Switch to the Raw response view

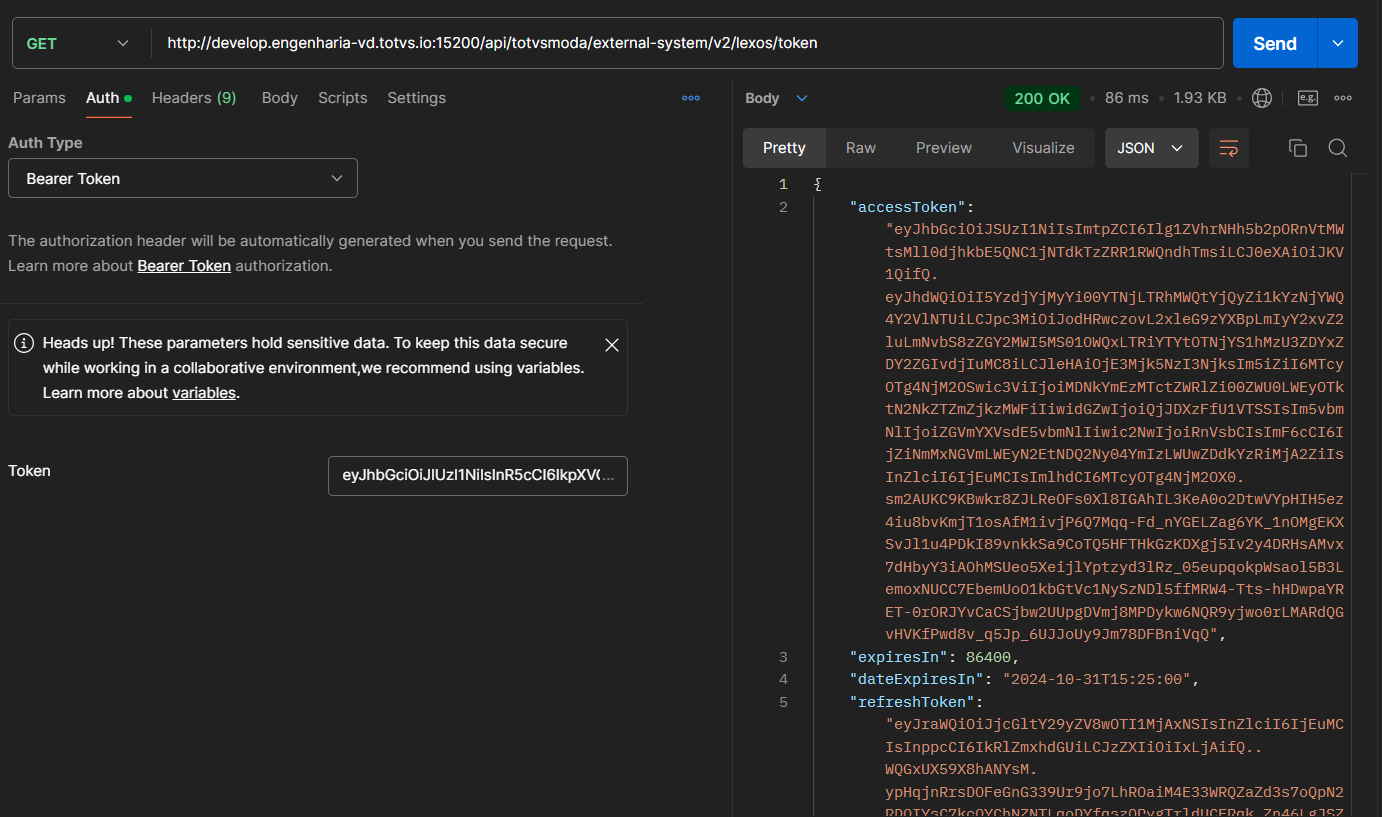(860, 148)
